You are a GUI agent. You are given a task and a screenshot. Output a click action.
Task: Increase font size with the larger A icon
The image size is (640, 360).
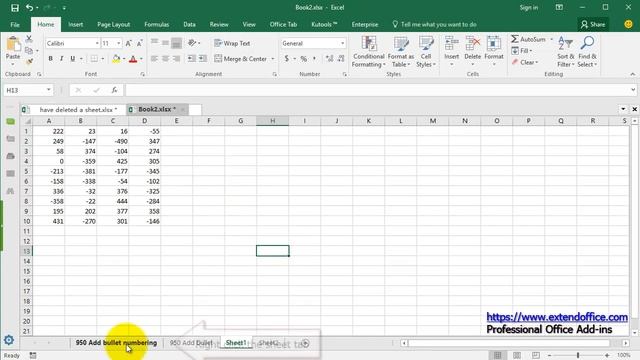point(129,43)
